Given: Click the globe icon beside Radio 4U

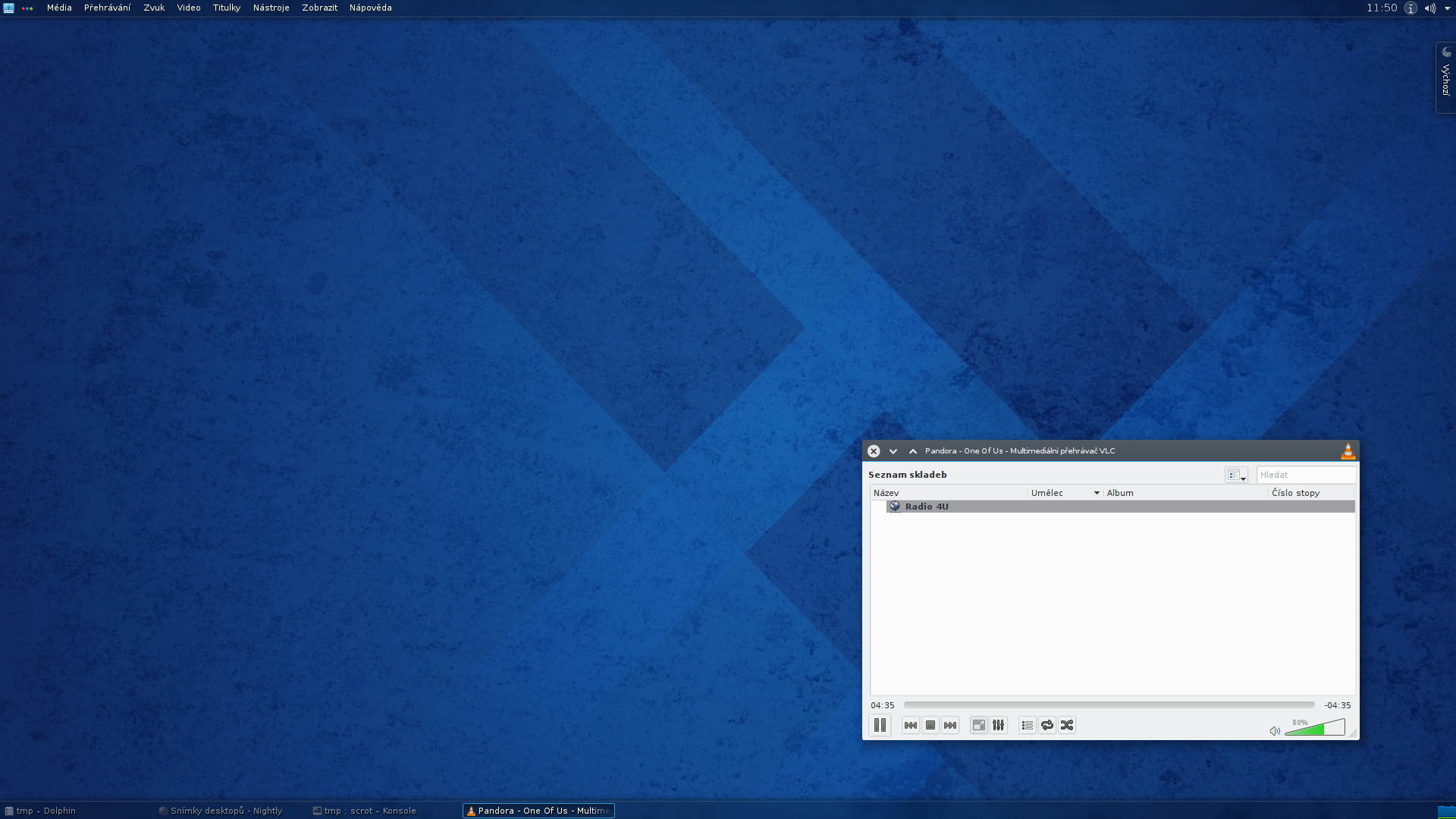Looking at the screenshot, I should coord(895,507).
